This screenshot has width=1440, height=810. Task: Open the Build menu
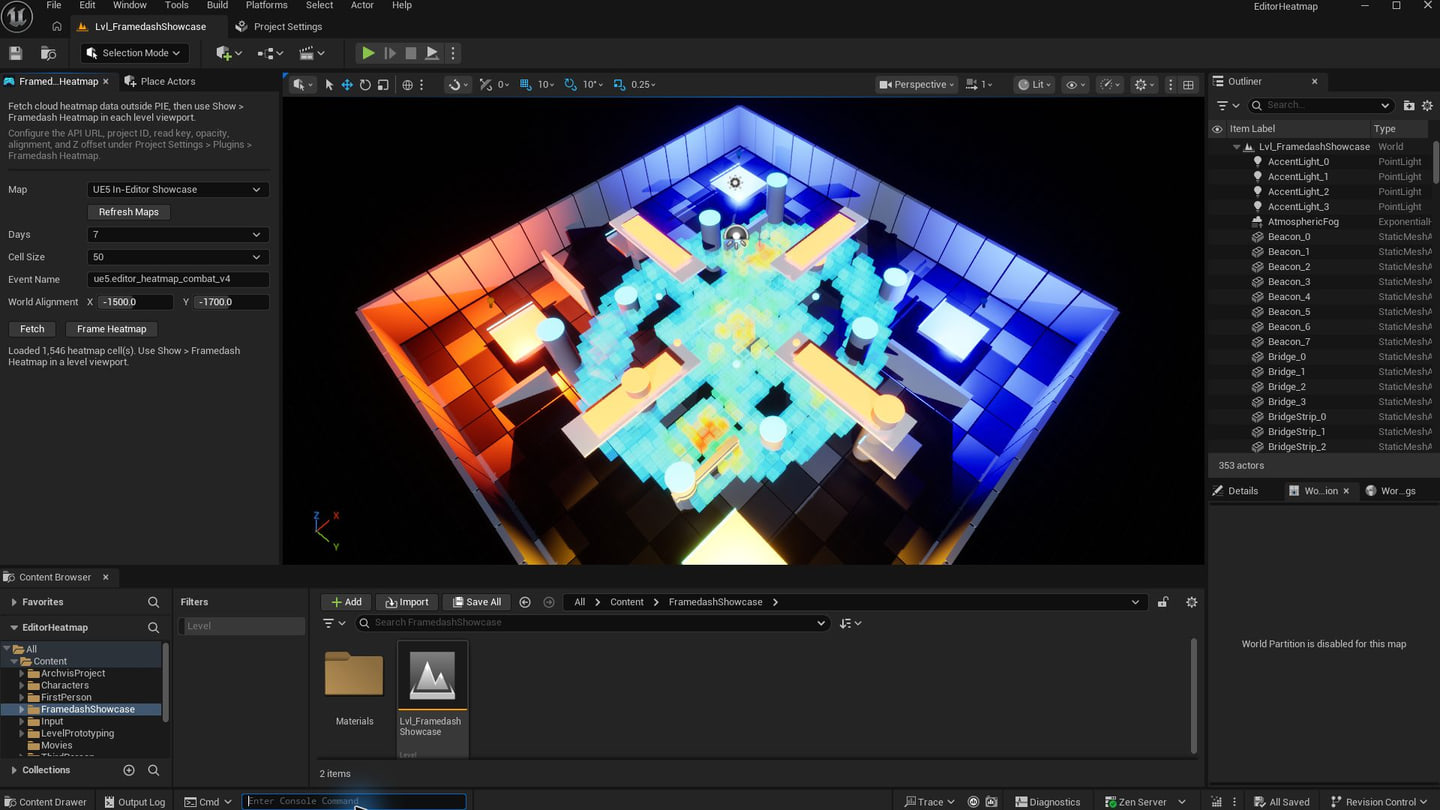point(217,5)
